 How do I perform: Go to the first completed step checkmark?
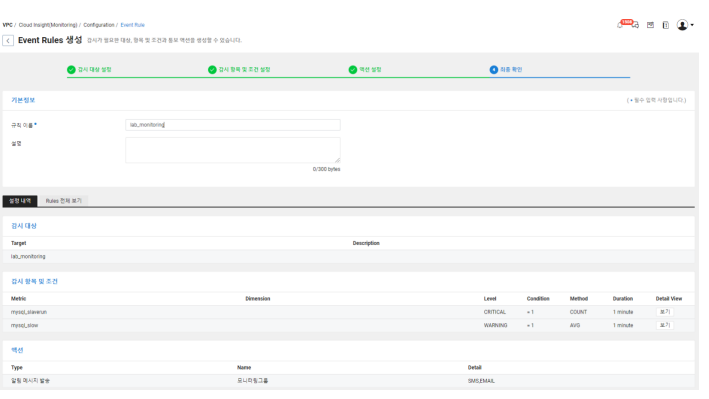[x=71, y=70]
